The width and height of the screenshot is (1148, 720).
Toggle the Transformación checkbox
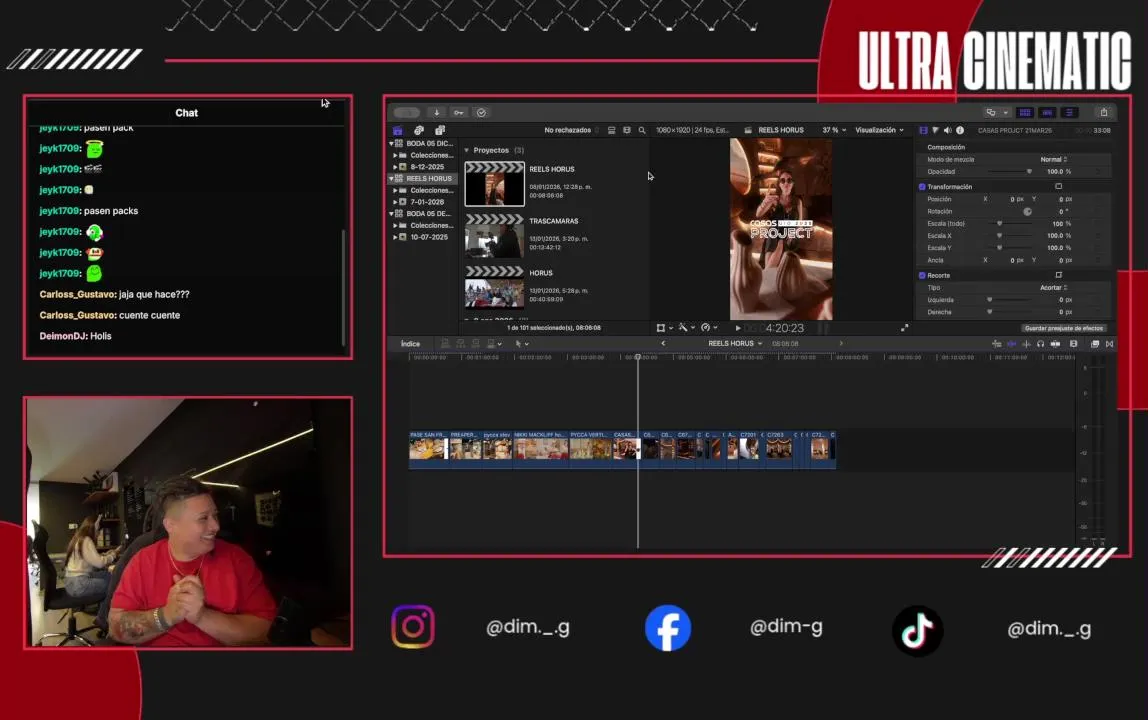(x=922, y=187)
